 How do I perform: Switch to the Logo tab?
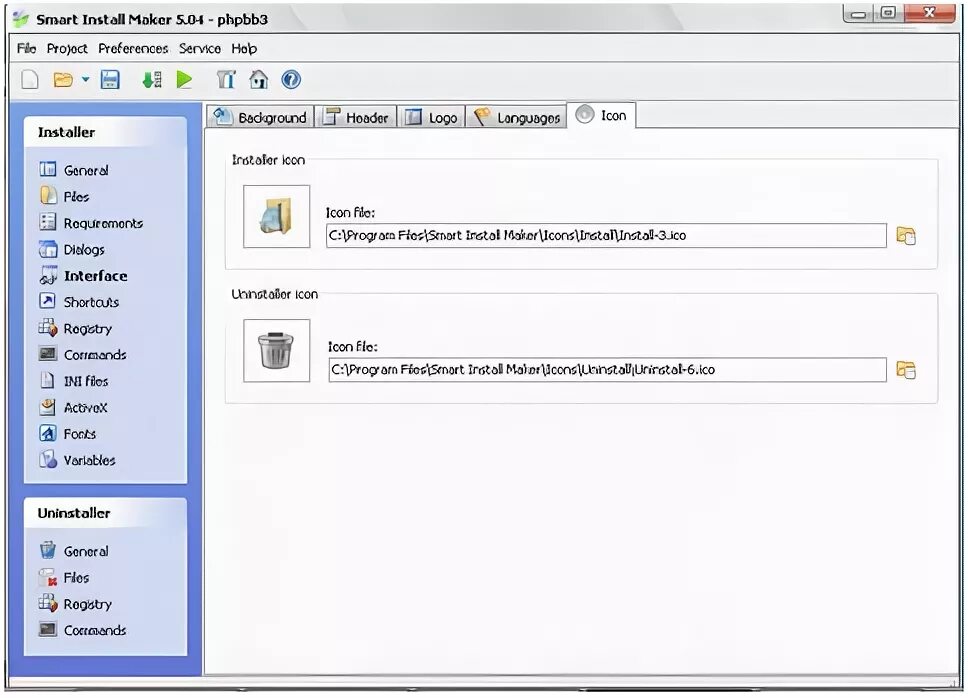pos(431,117)
